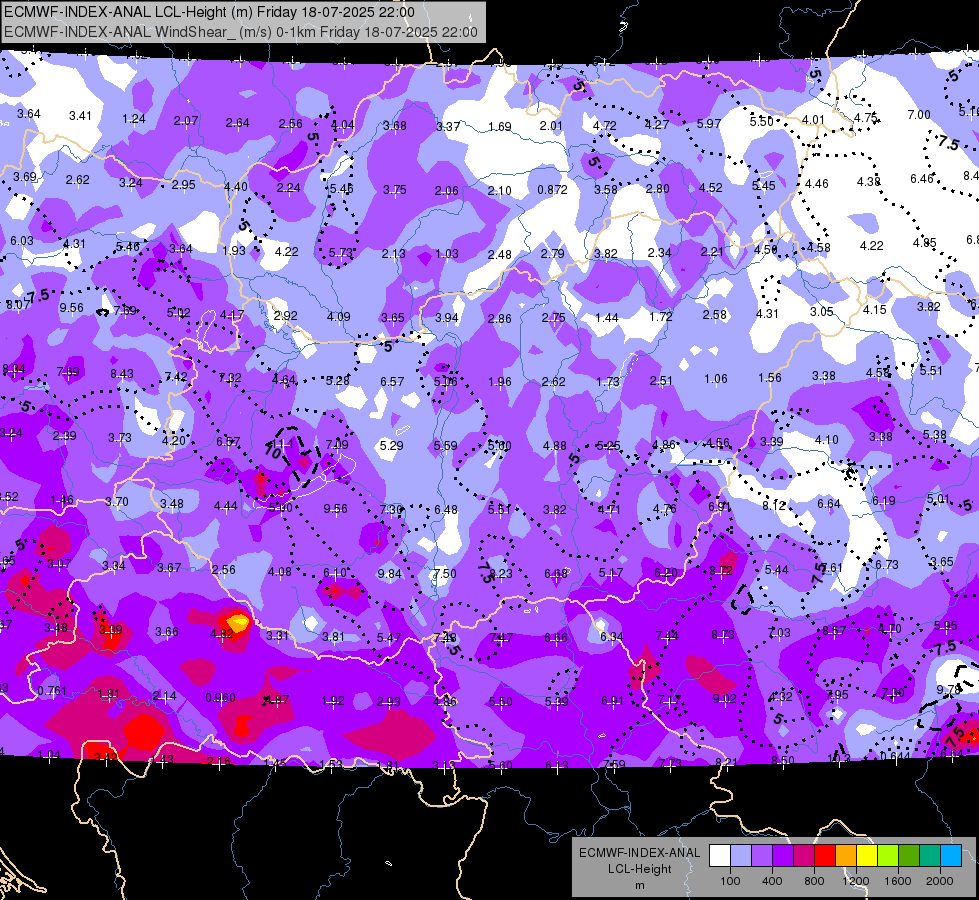Click the legend tick label 400
The width and height of the screenshot is (979, 900).
click(x=772, y=881)
